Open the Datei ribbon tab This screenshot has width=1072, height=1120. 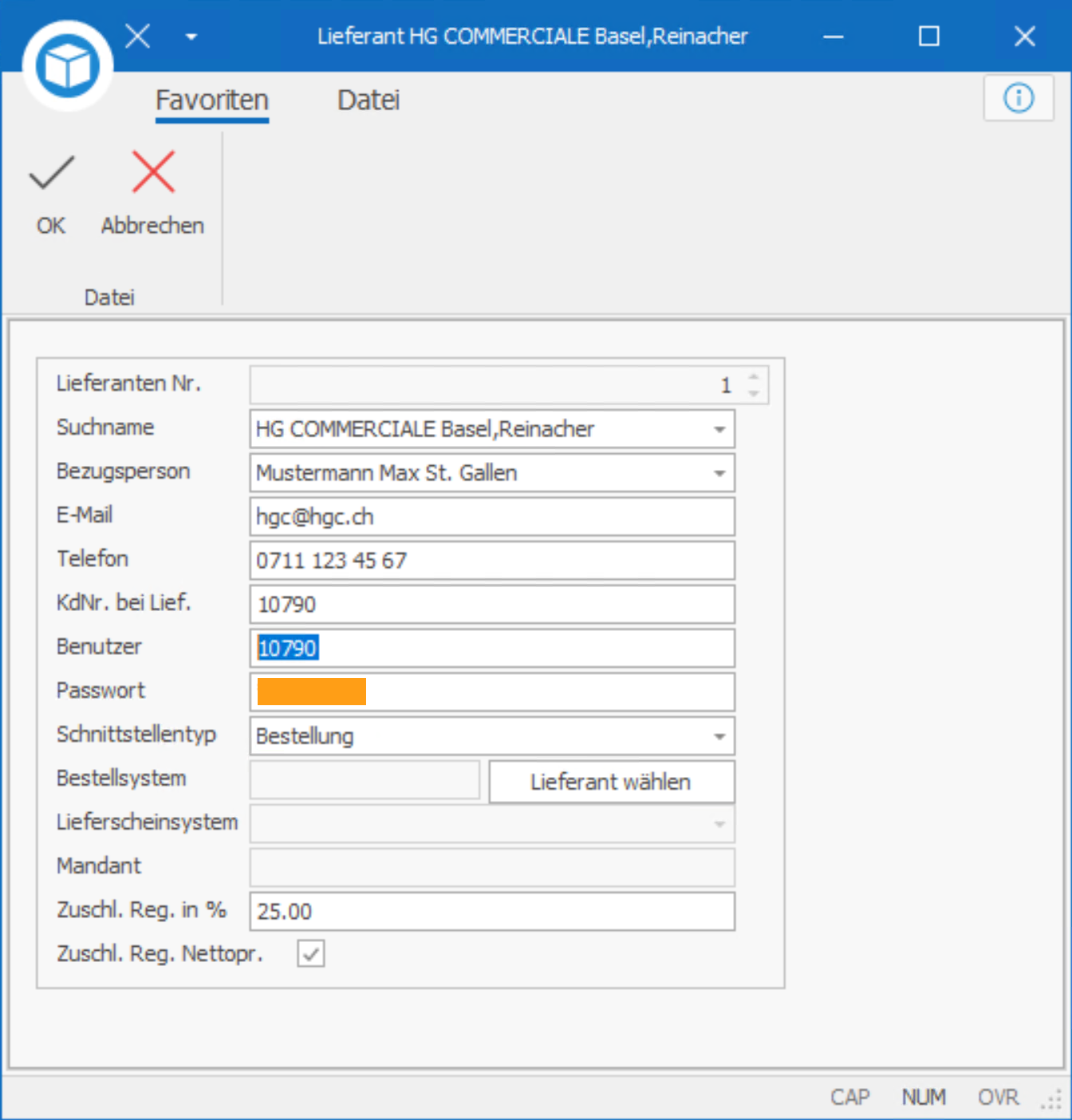pyautogui.click(x=368, y=101)
